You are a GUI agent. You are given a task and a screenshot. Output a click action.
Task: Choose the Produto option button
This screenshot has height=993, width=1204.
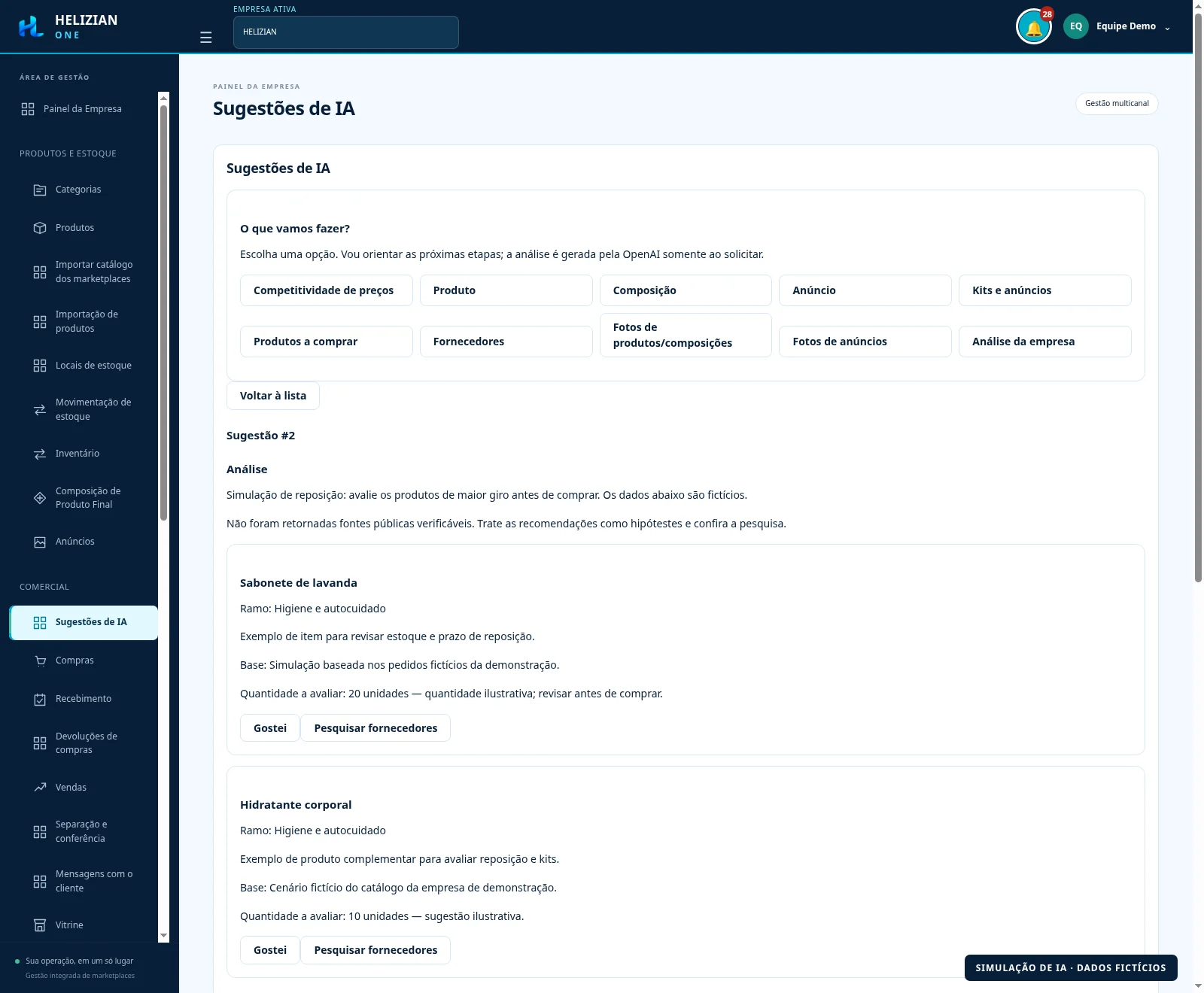506,290
